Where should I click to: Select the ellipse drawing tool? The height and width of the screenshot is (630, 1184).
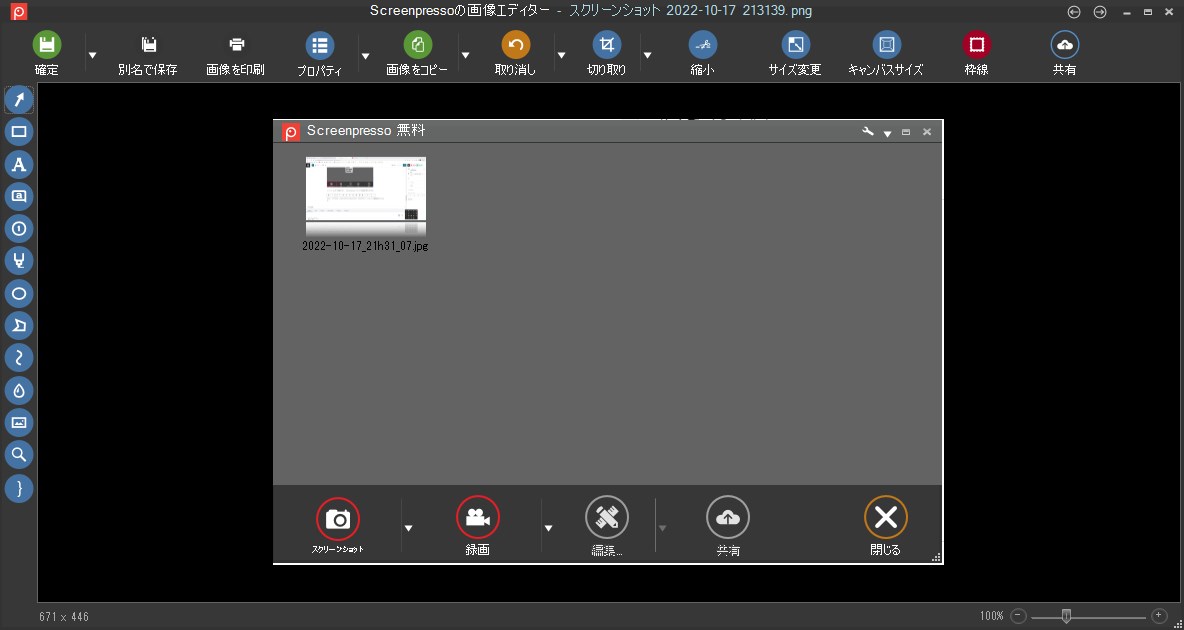pyautogui.click(x=19, y=294)
